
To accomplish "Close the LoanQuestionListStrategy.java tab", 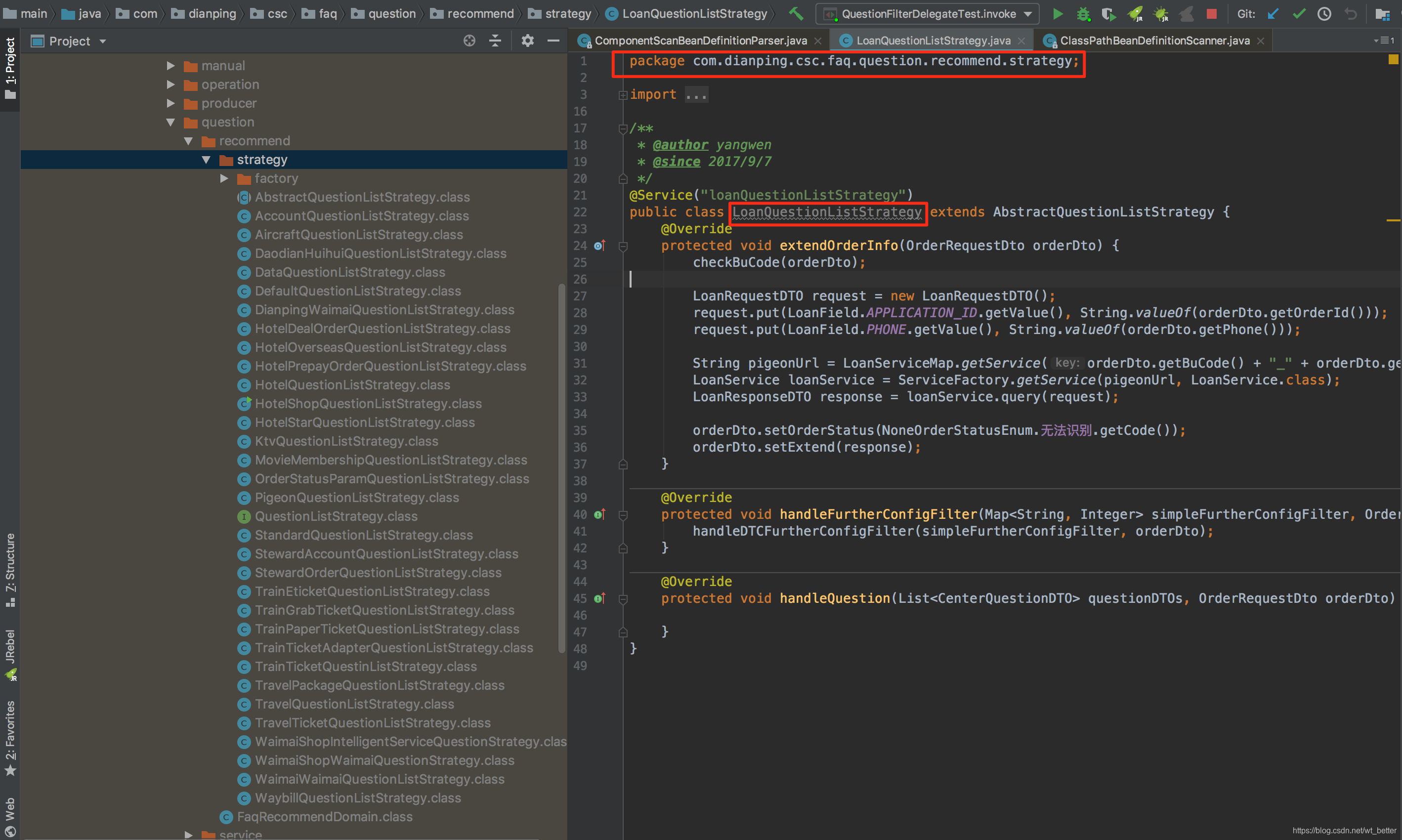I will 1021,41.
